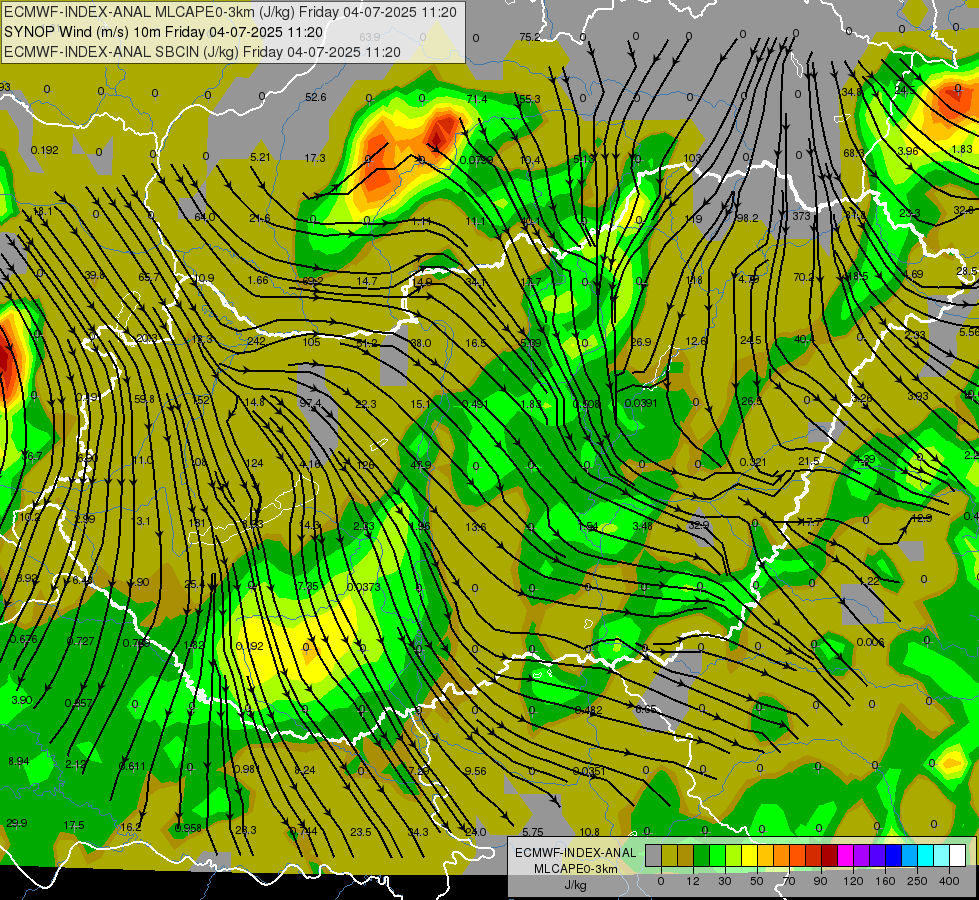Click the map value 65.7
This screenshot has width=979, height=900.
[149, 277]
